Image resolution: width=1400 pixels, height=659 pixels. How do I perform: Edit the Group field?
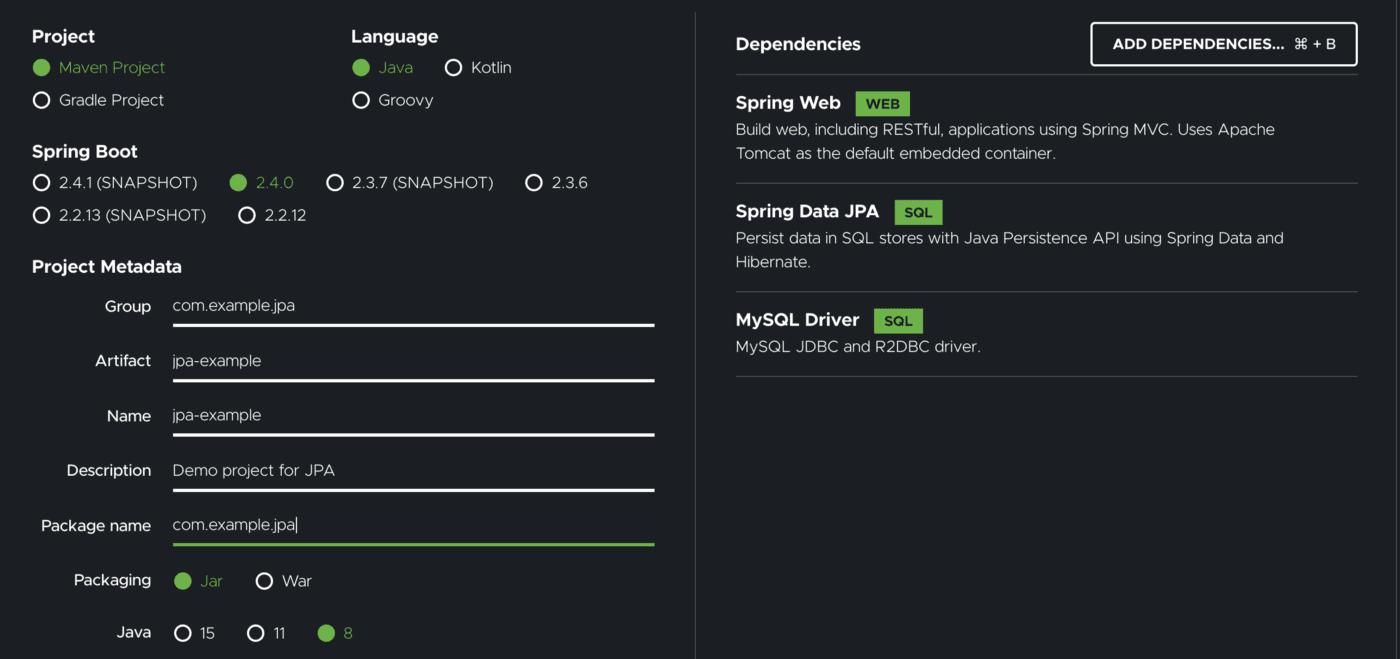pos(413,307)
